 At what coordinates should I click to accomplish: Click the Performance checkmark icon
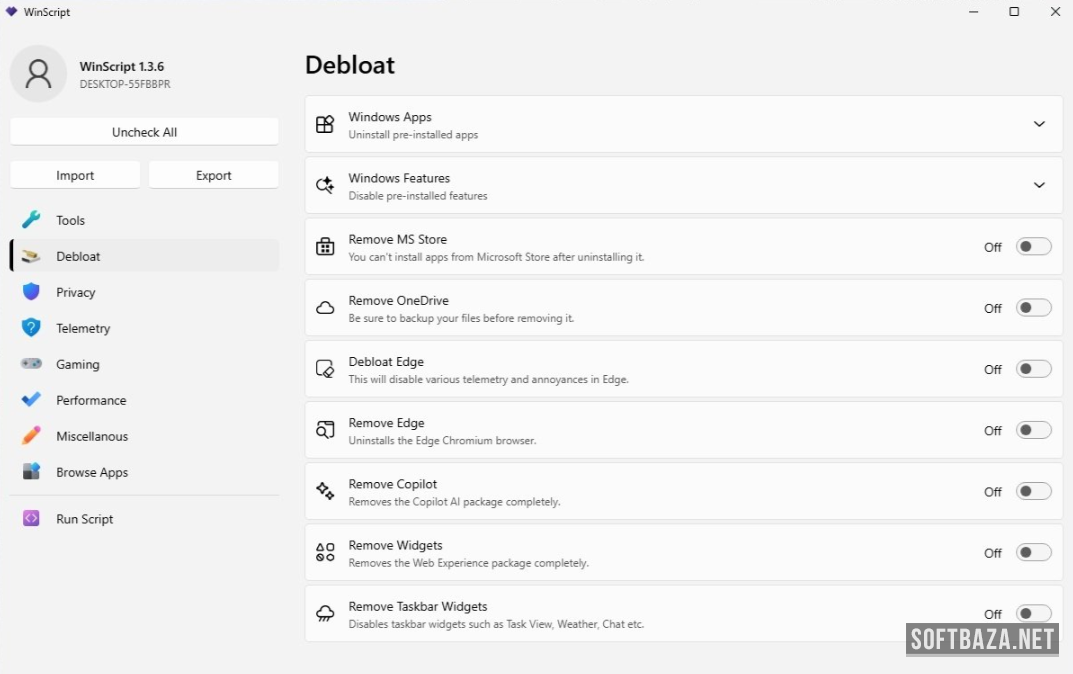pyautogui.click(x=31, y=400)
